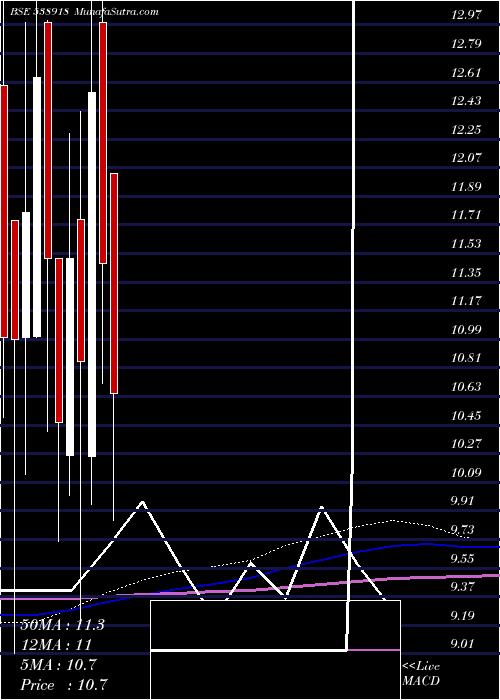Click the <<Live MACD label
Image resolution: width=500 pixels, height=700 pixels.
click(421, 674)
